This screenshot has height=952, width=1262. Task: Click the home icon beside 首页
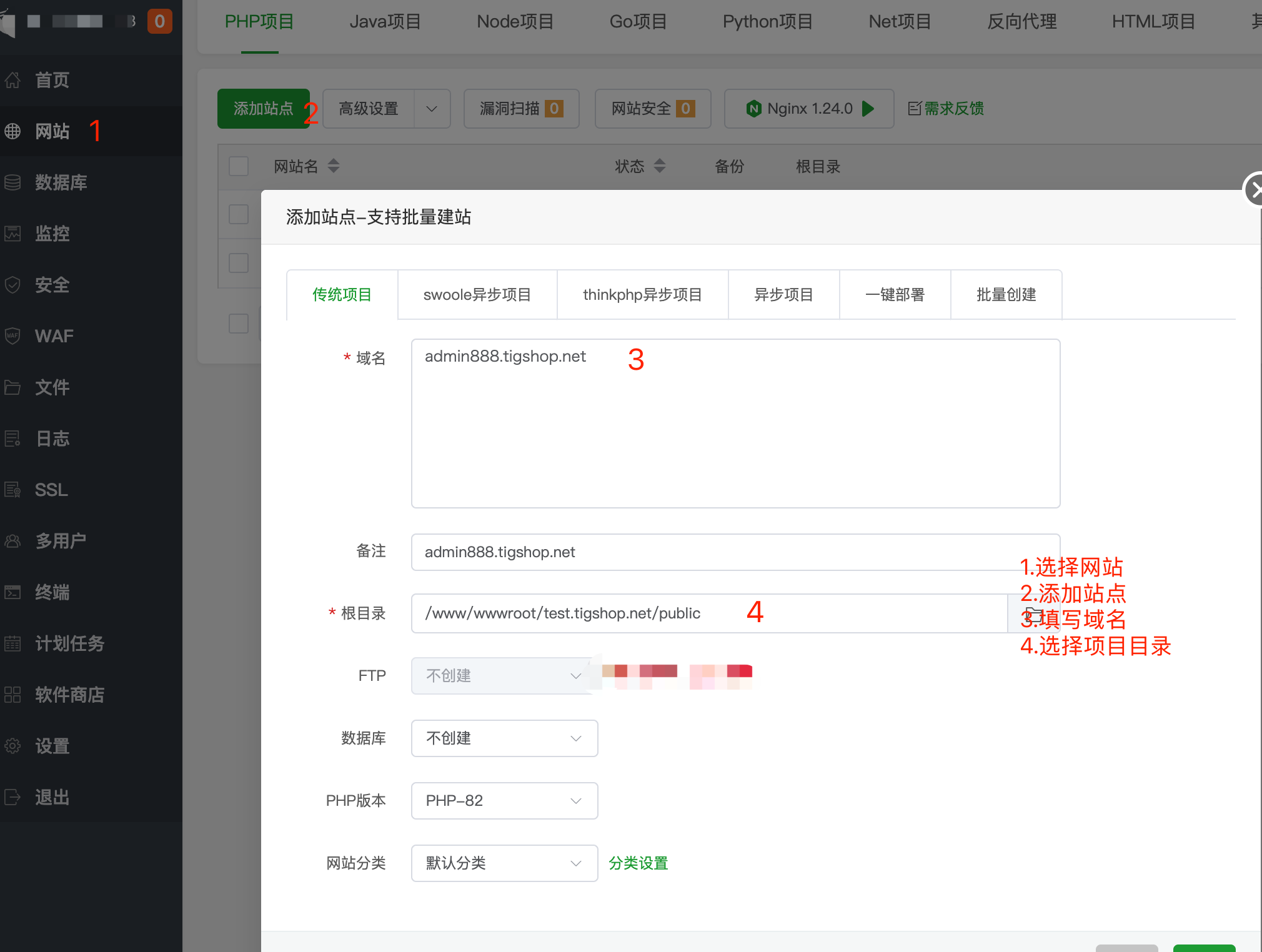click(12, 80)
